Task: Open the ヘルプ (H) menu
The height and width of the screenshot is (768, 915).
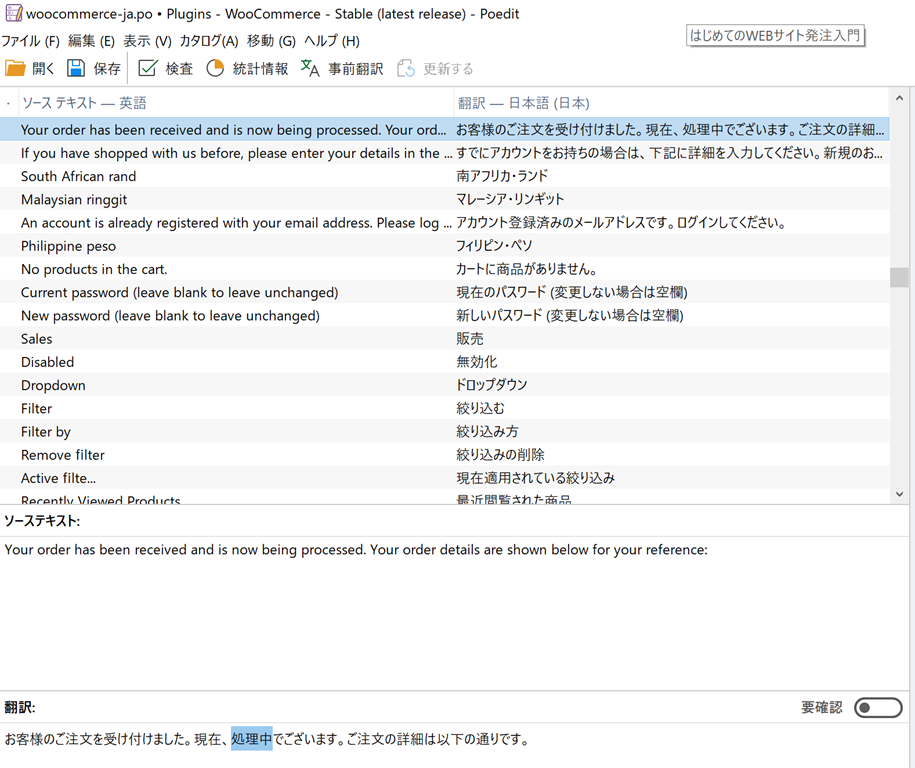Action: click(x=331, y=41)
